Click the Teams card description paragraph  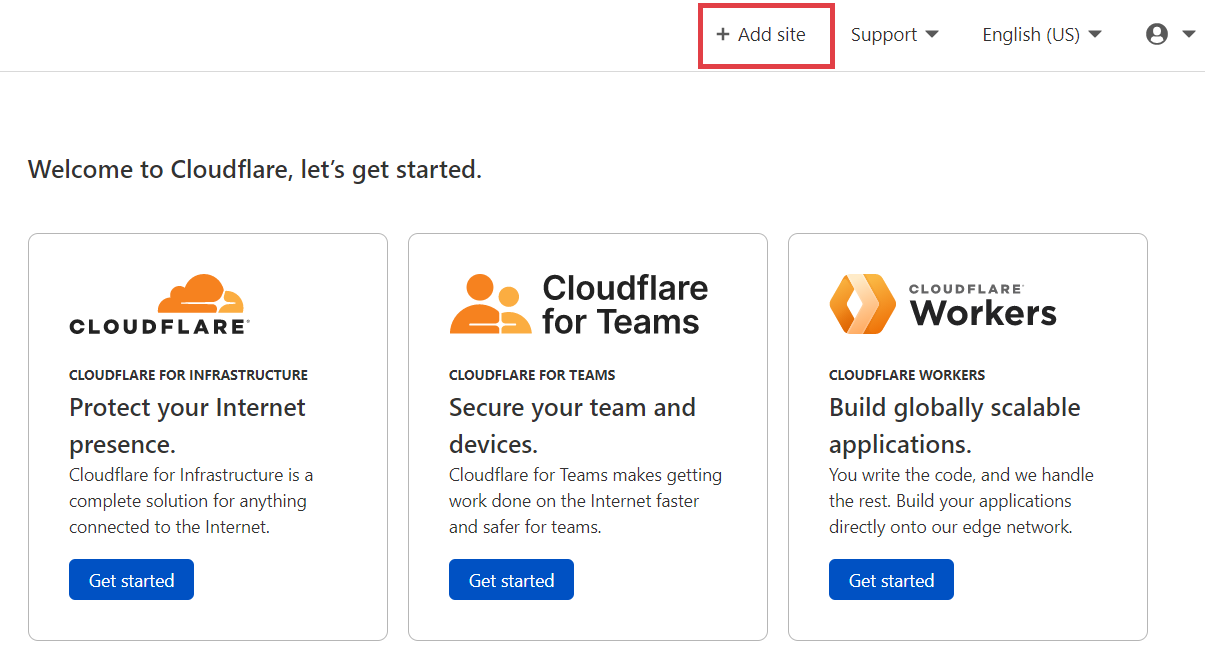pos(585,501)
